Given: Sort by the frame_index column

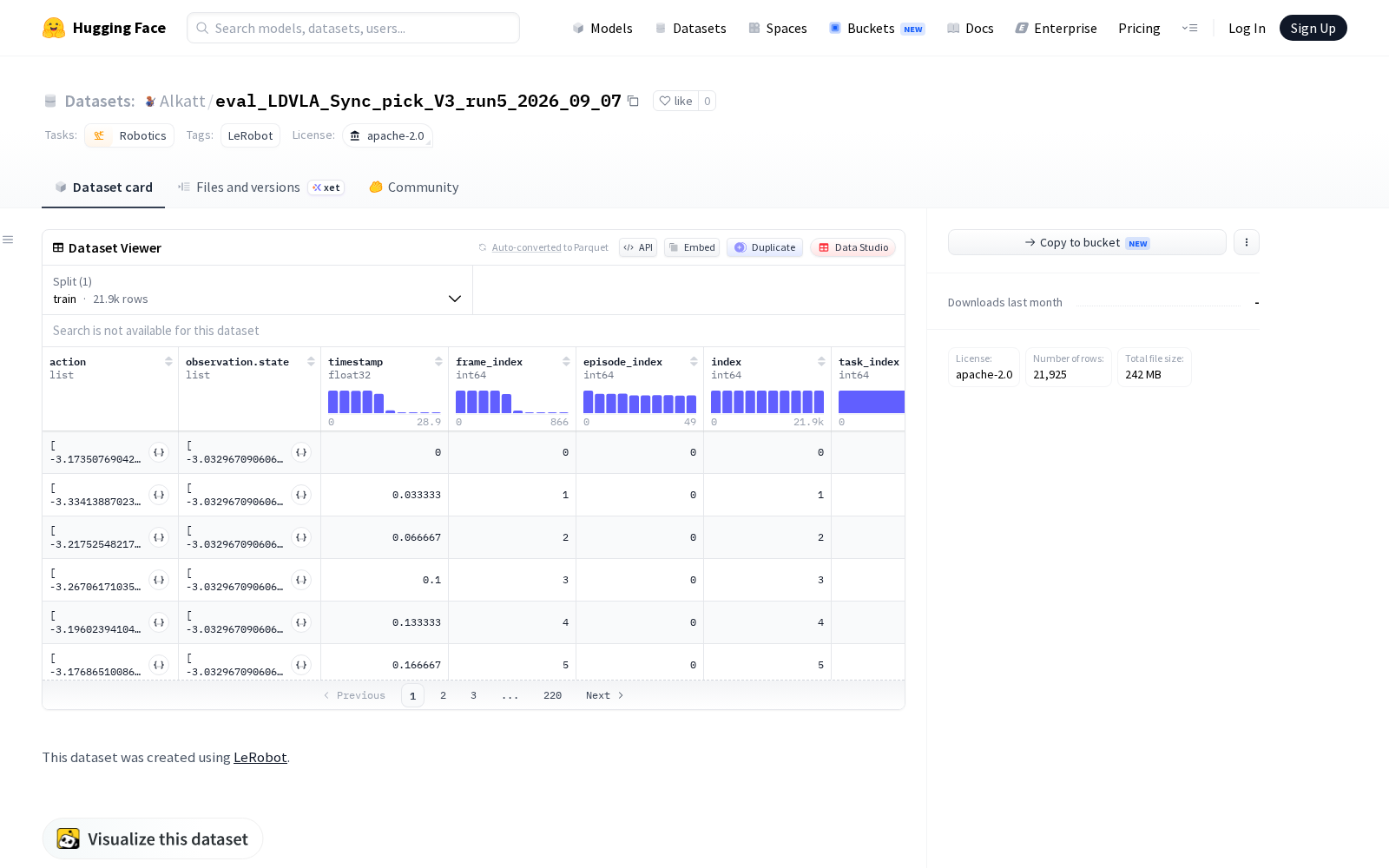Looking at the screenshot, I should tap(566, 362).
